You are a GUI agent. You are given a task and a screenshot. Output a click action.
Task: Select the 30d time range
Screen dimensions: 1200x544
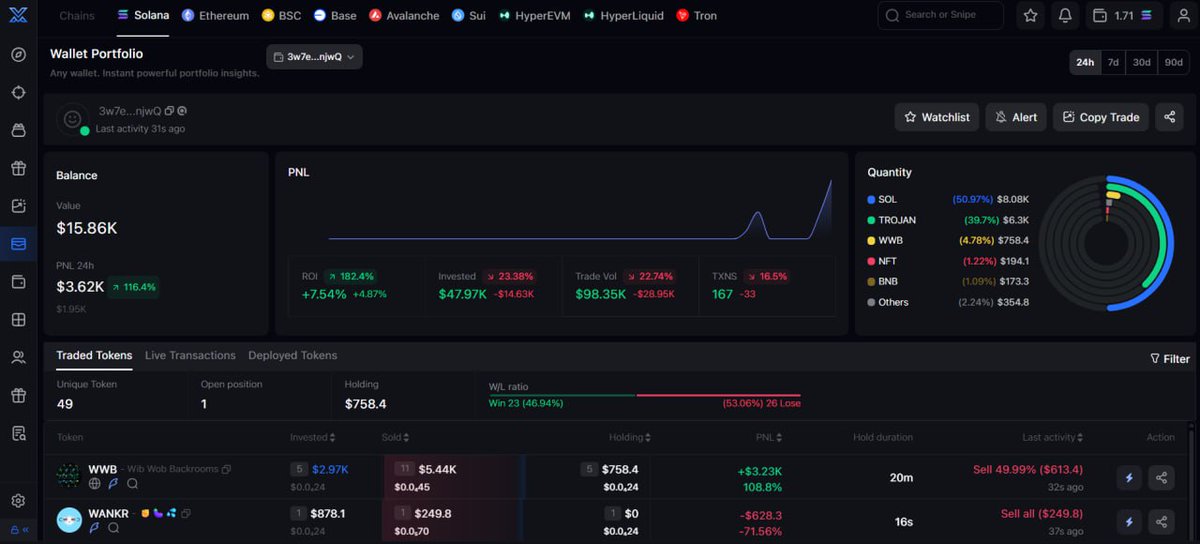pos(1141,62)
